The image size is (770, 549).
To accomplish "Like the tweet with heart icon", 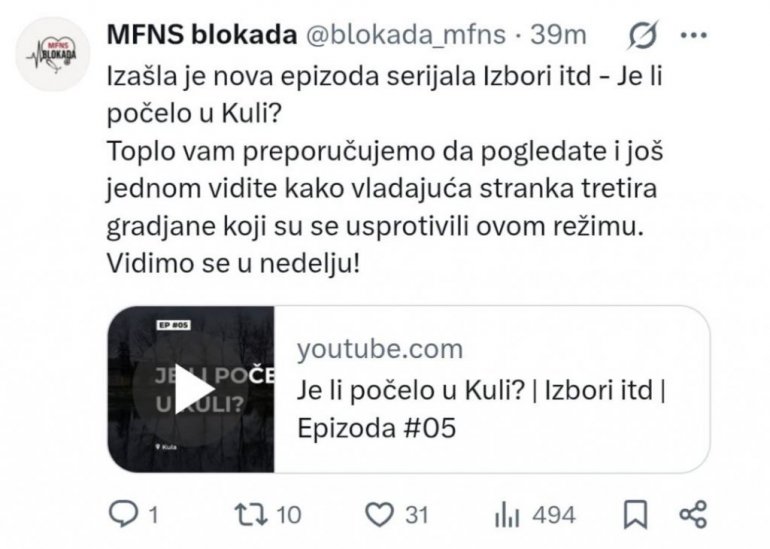I will pos(380,515).
